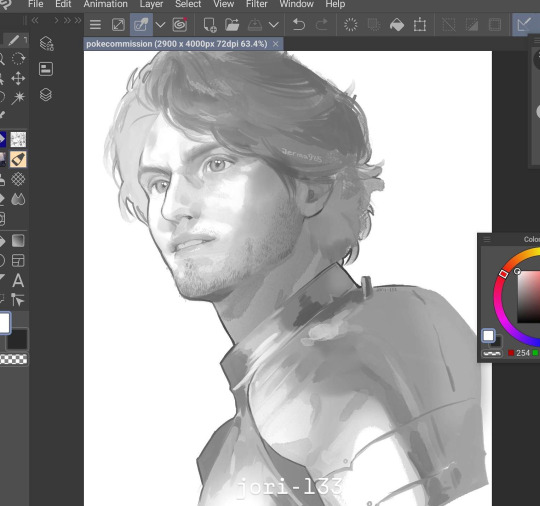Click the dotted circle Clear icon
Screen dimensions: 540x506
(351, 25)
